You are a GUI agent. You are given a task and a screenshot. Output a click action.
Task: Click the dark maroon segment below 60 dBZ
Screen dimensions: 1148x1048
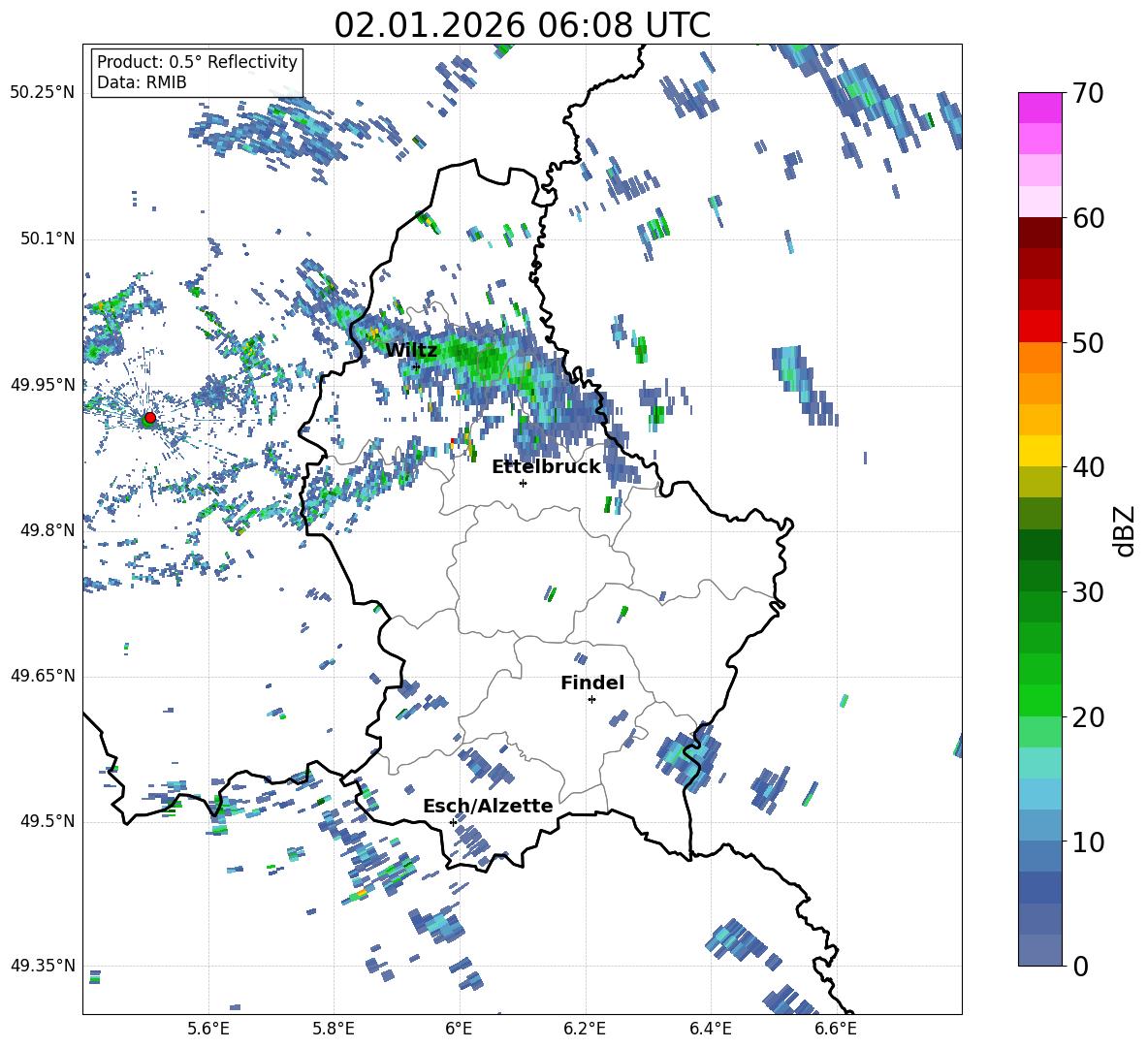[1039, 233]
